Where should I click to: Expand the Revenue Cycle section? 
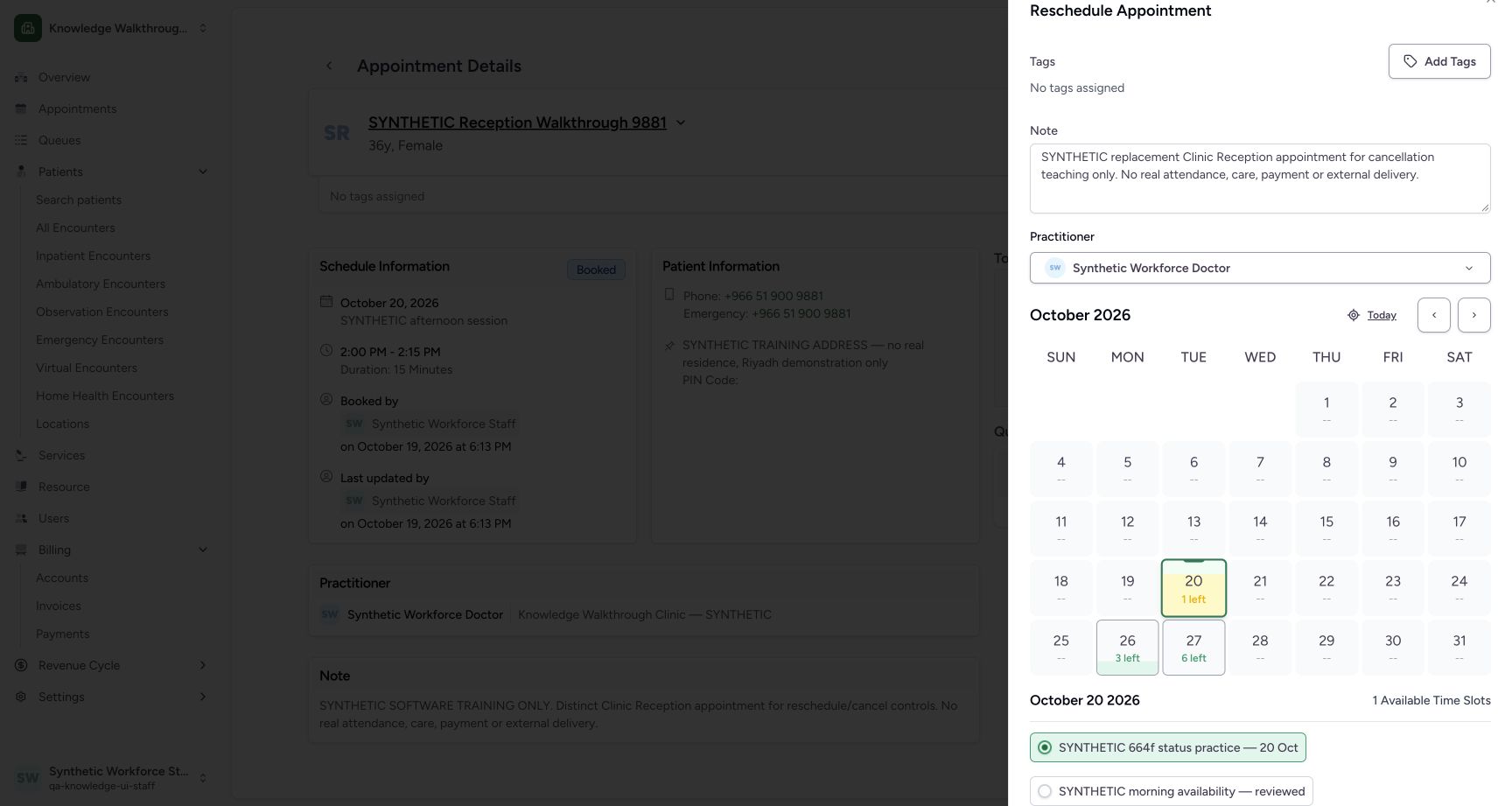203,665
